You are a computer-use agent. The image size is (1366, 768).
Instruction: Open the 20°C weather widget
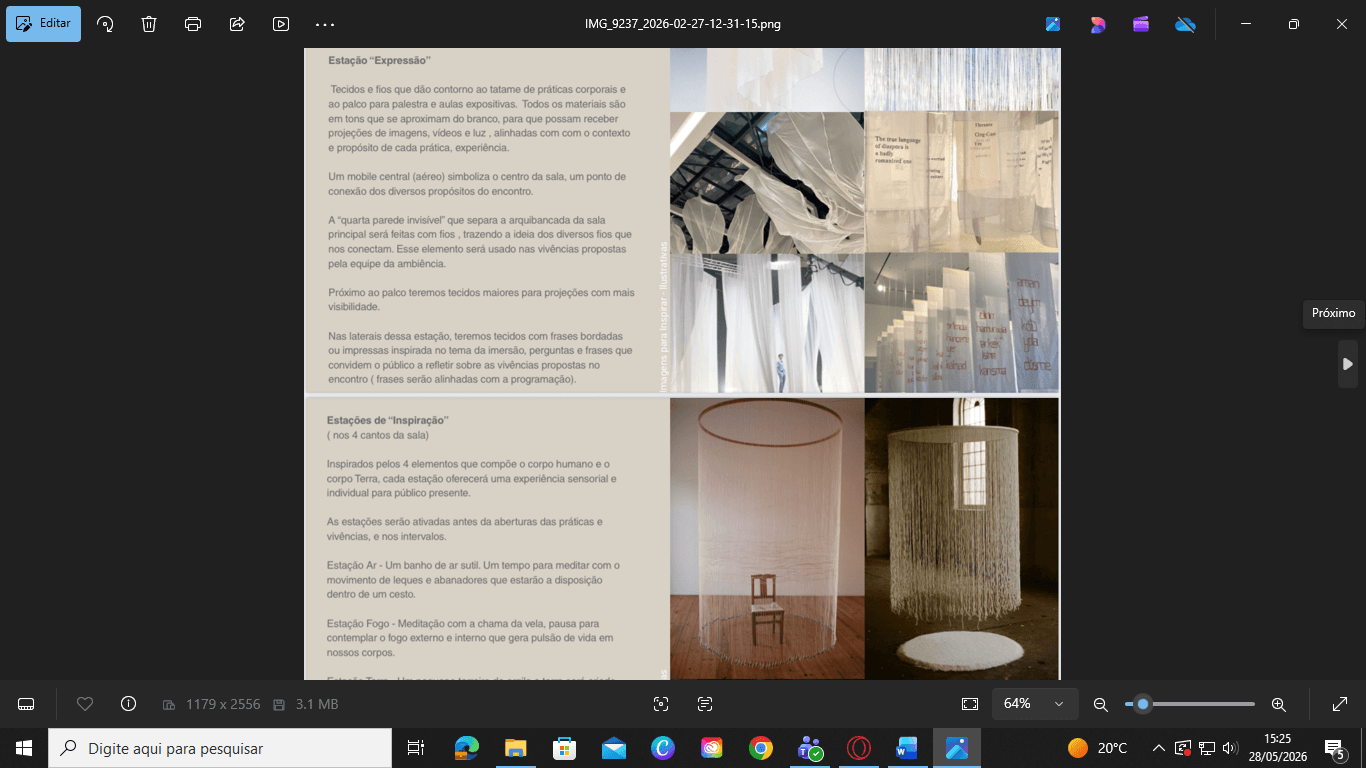[1097, 748]
